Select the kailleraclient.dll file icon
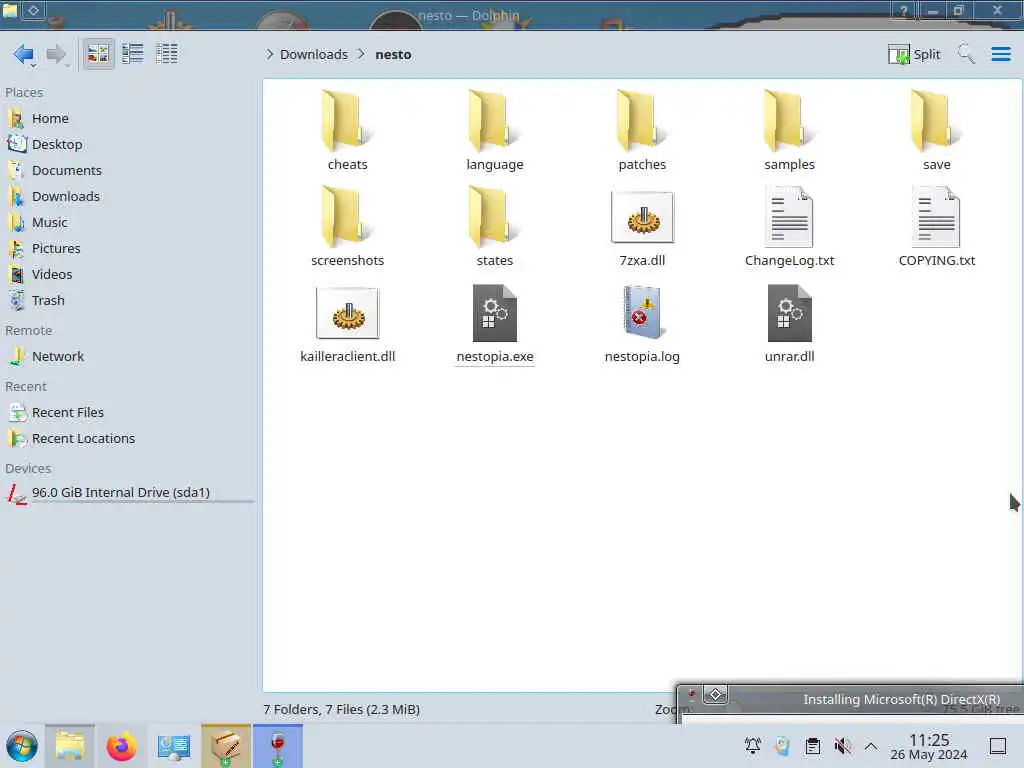 point(347,313)
